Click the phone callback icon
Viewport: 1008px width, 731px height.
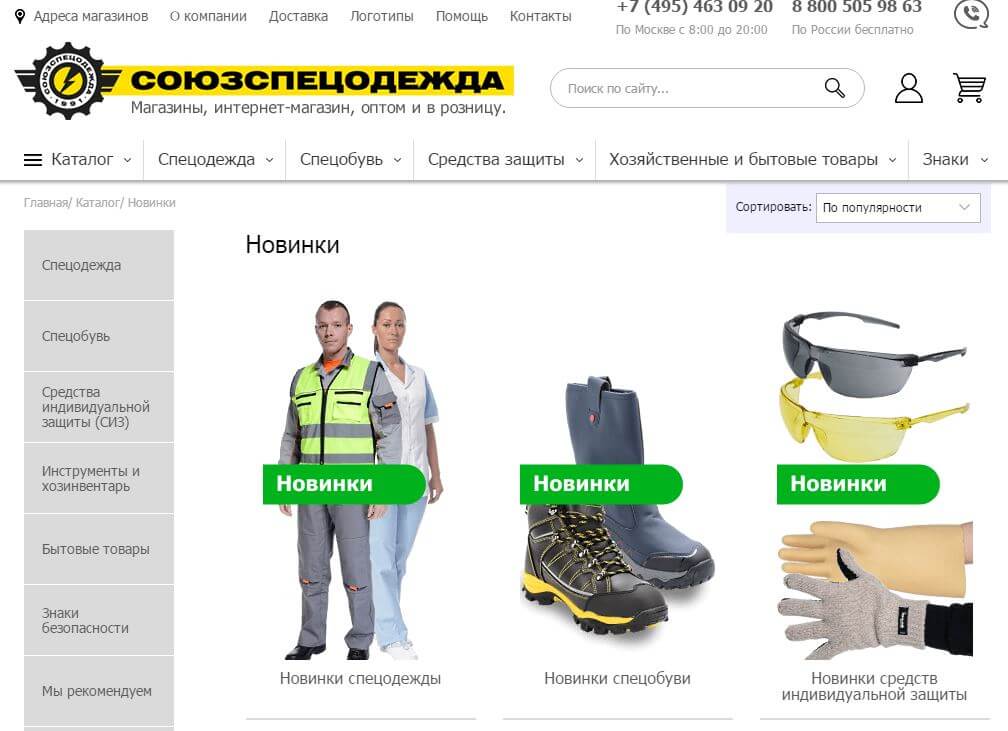coord(971,14)
